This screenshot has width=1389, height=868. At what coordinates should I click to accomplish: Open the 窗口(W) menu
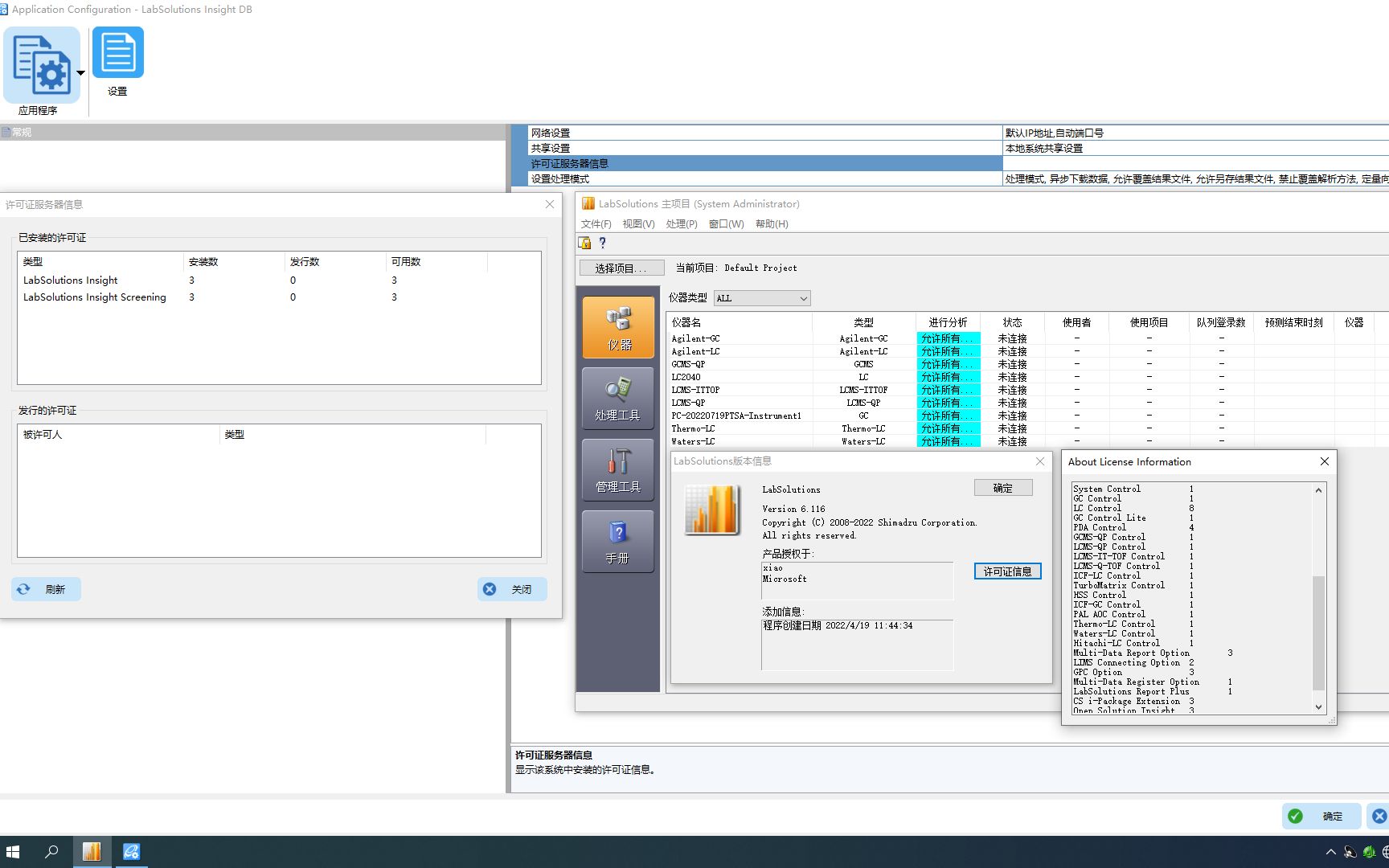pyautogui.click(x=727, y=224)
